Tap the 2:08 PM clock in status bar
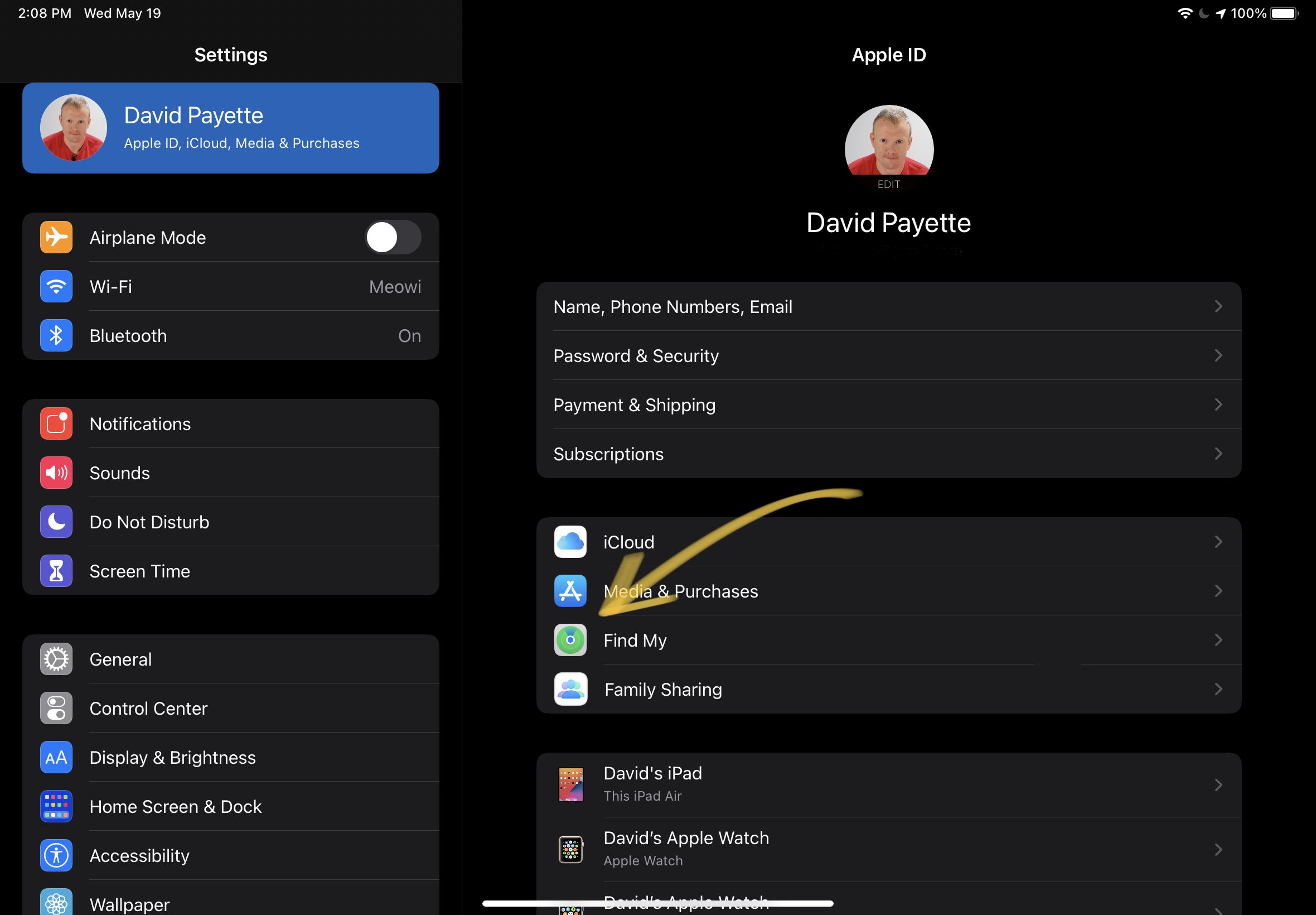The image size is (1316, 915). click(x=45, y=13)
